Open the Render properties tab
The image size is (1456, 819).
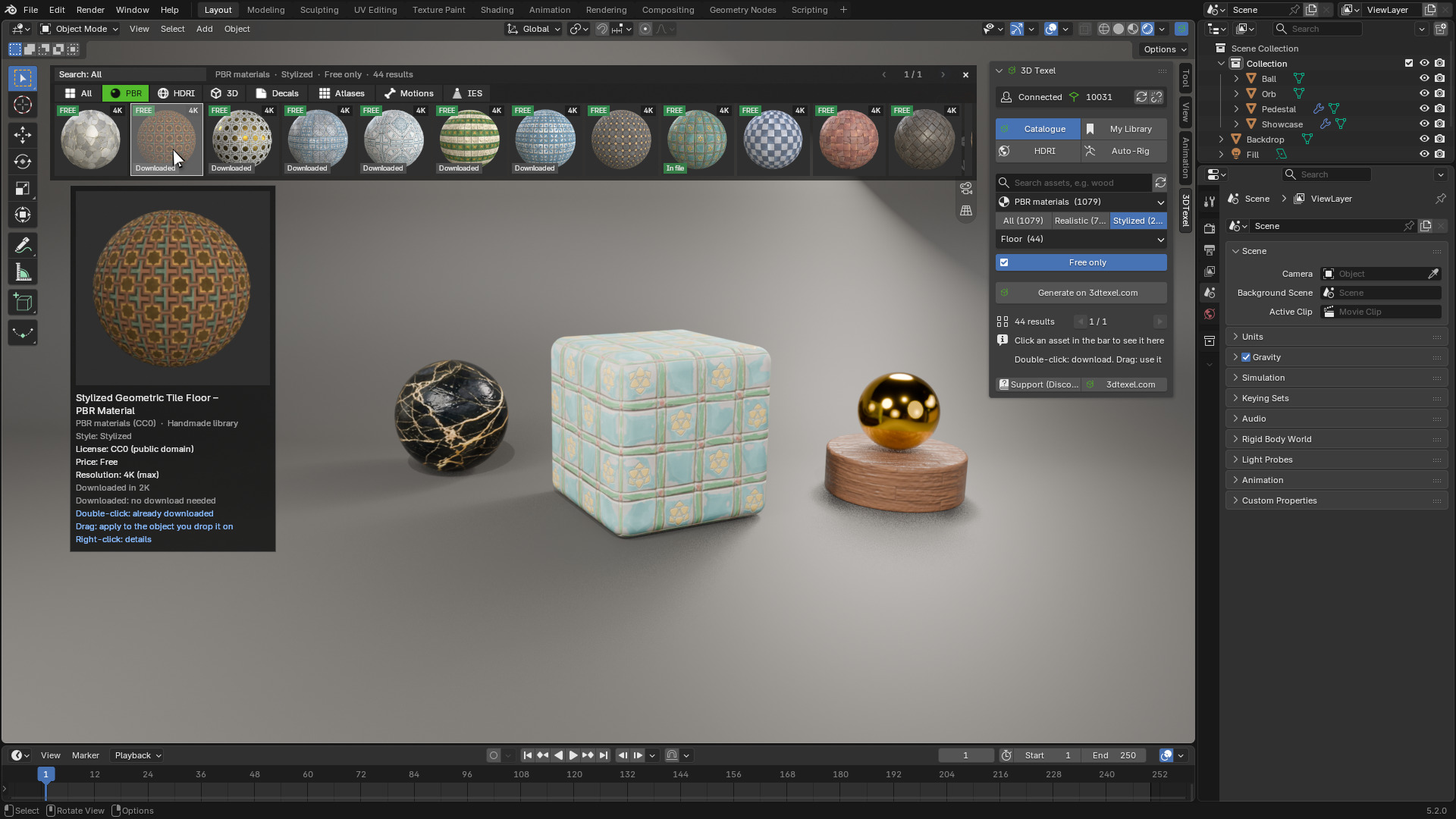(1210, 228)
